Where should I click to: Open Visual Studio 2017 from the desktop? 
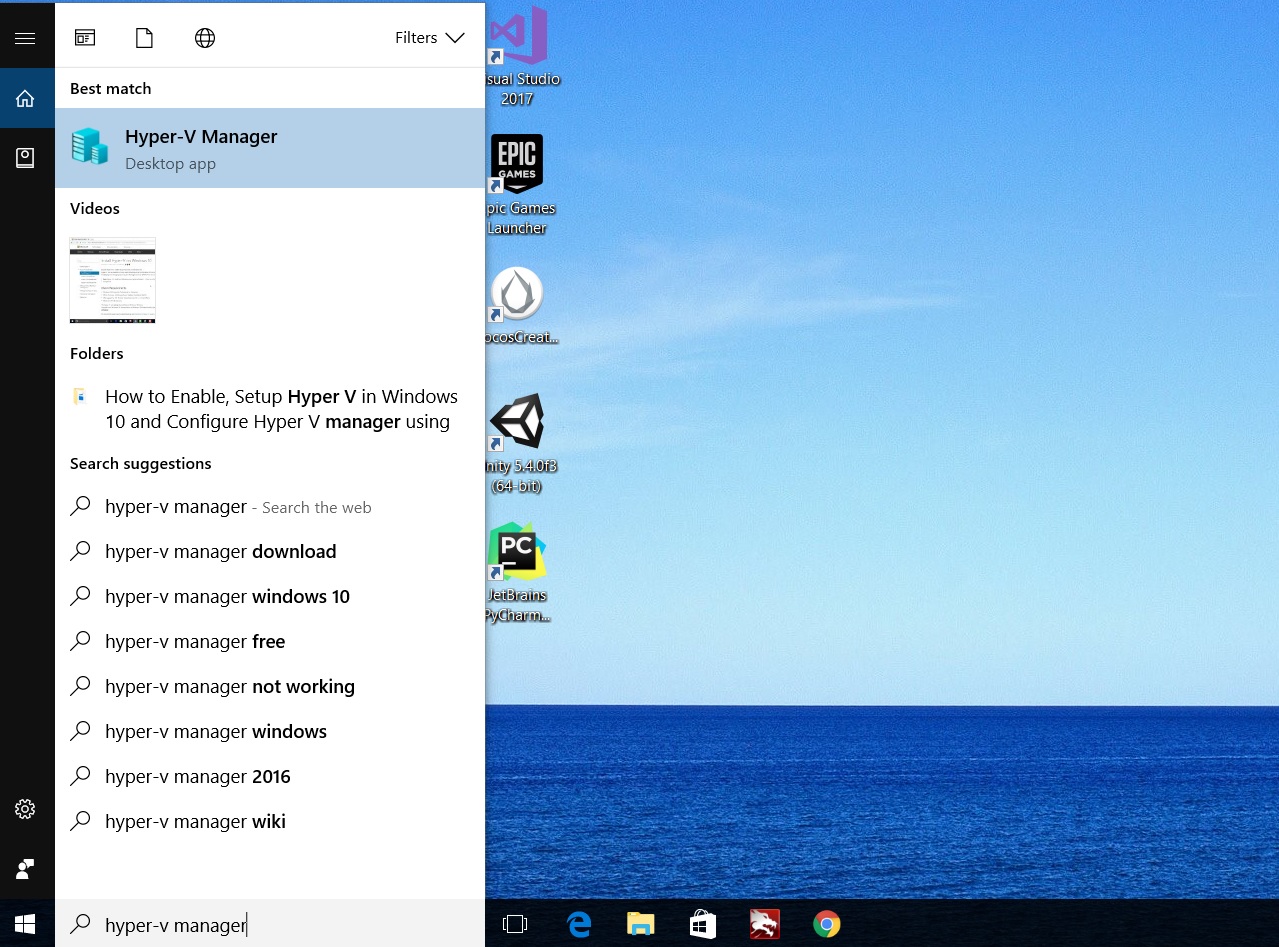(516, 35)
